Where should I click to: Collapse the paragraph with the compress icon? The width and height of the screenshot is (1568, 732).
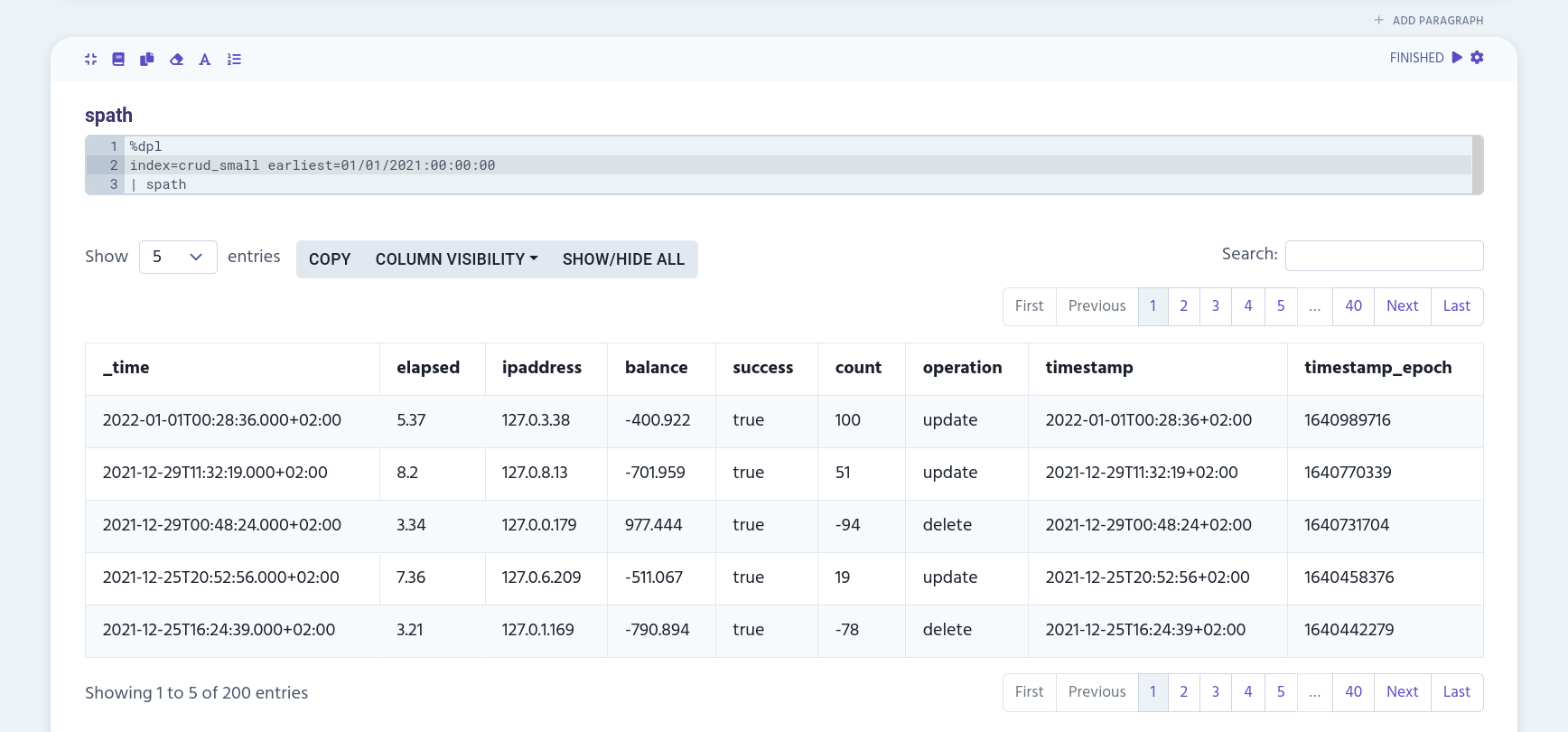[90, 59]
